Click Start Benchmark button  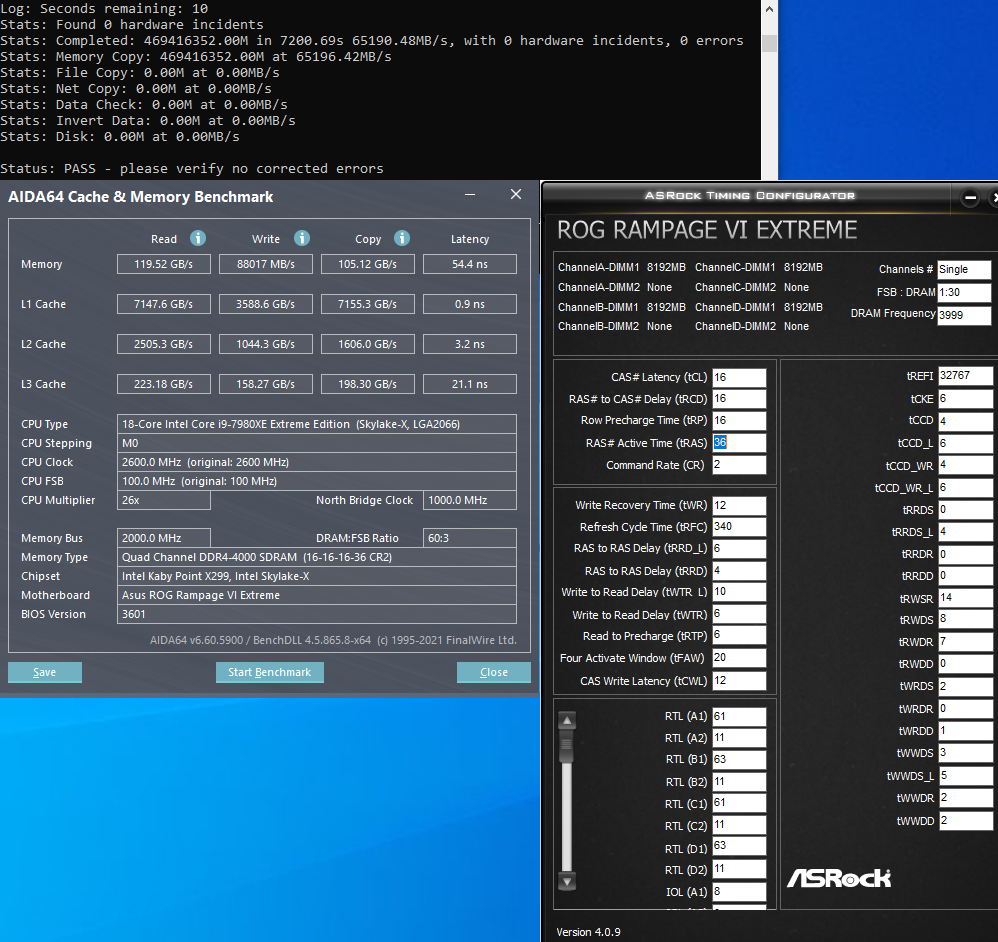270,672
